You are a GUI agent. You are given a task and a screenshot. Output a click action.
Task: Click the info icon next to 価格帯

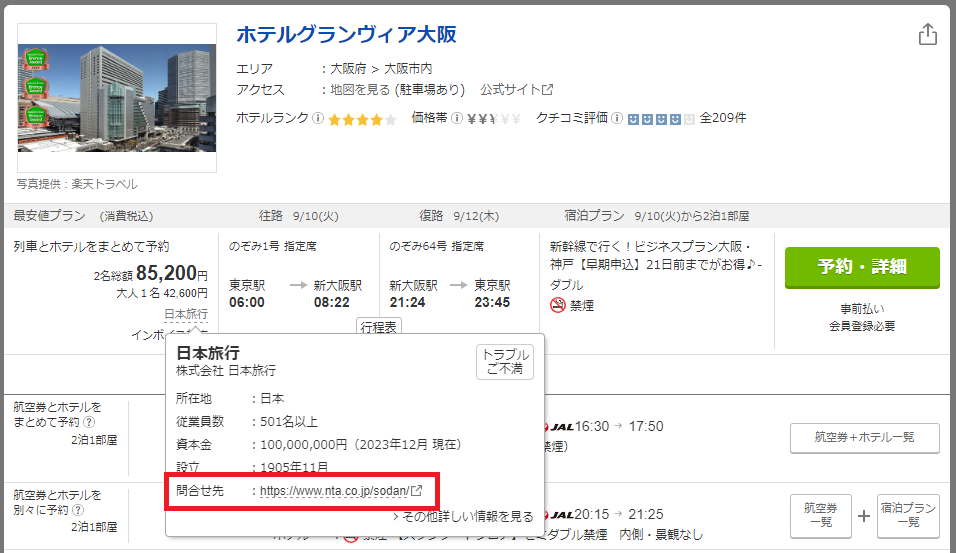tap(456, 118)
